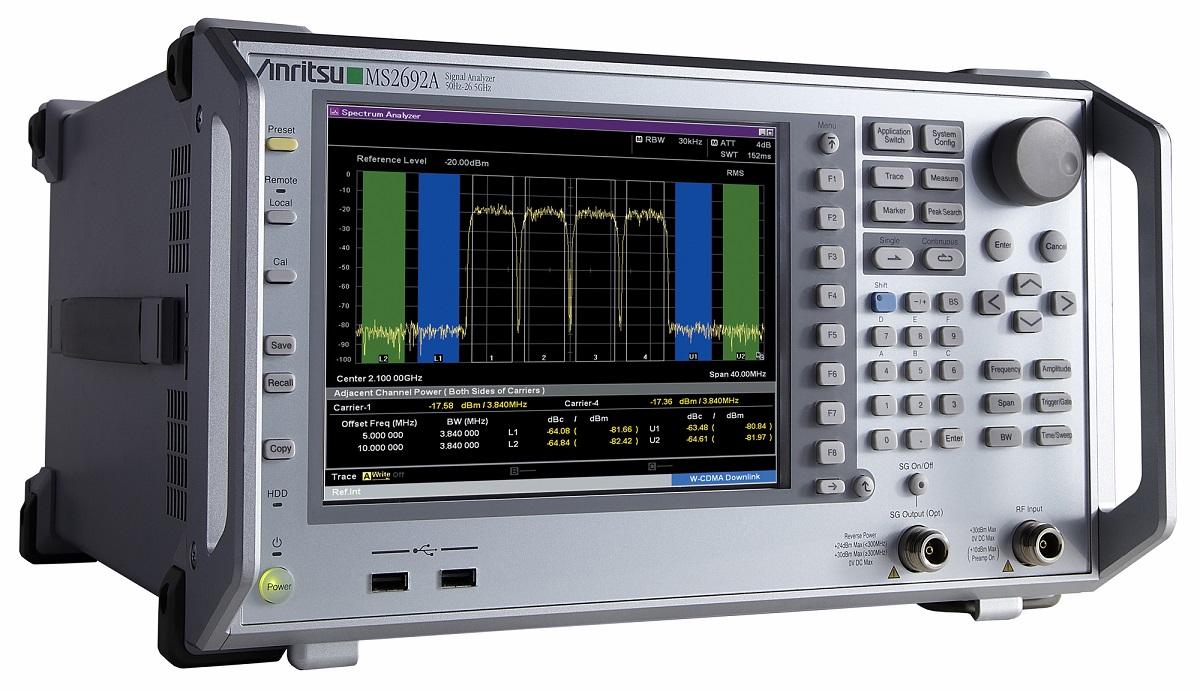Hit the right arrow cursor key
The height and width of the screenshot is (691, 1200).
[x=1063, y=302]
